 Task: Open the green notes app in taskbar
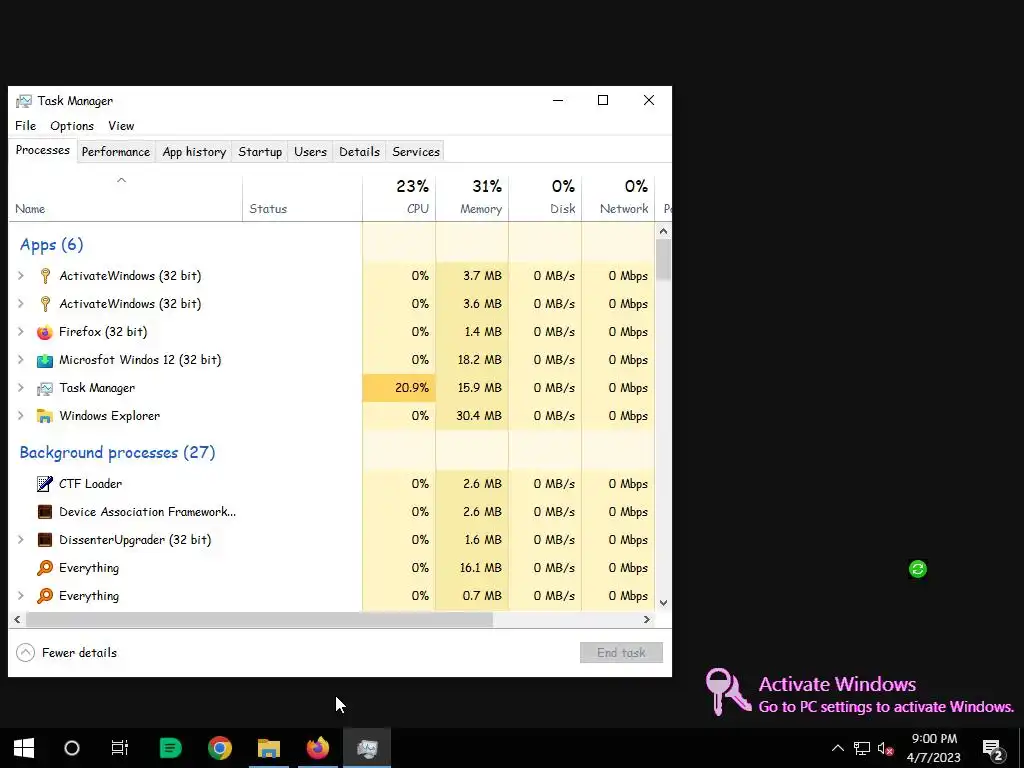coord(170,748)
